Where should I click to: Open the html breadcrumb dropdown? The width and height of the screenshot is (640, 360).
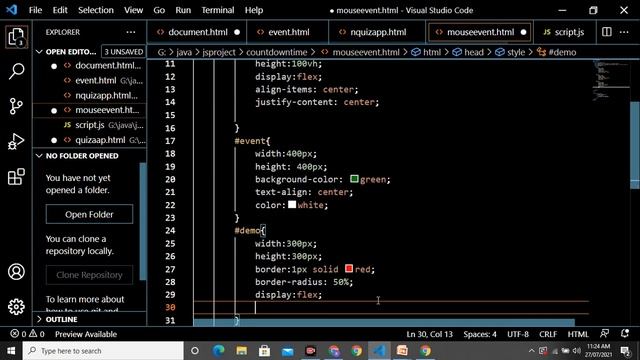tap(427, 52)
